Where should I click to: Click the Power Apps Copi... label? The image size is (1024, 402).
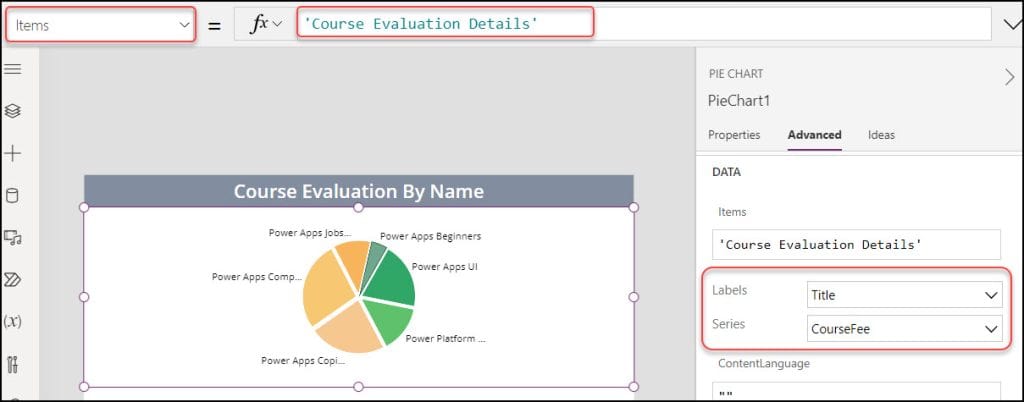303,360
